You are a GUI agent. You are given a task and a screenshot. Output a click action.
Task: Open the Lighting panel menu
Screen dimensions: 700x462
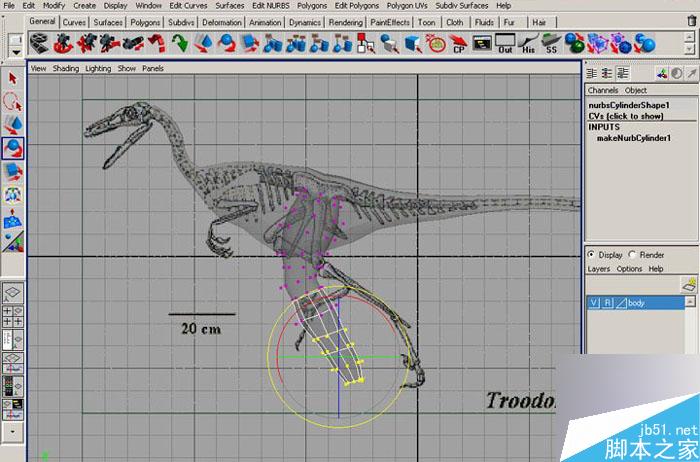pyautogui.click(x=98, y=68)
